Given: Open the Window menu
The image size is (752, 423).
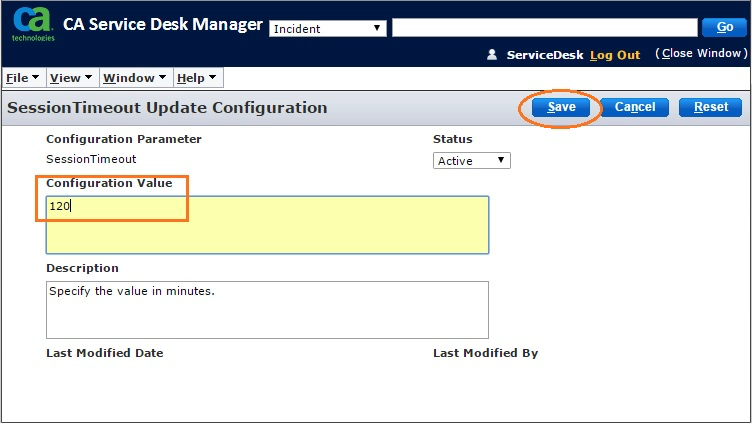Looking at the screenshot, I should [x=135, y=78].
